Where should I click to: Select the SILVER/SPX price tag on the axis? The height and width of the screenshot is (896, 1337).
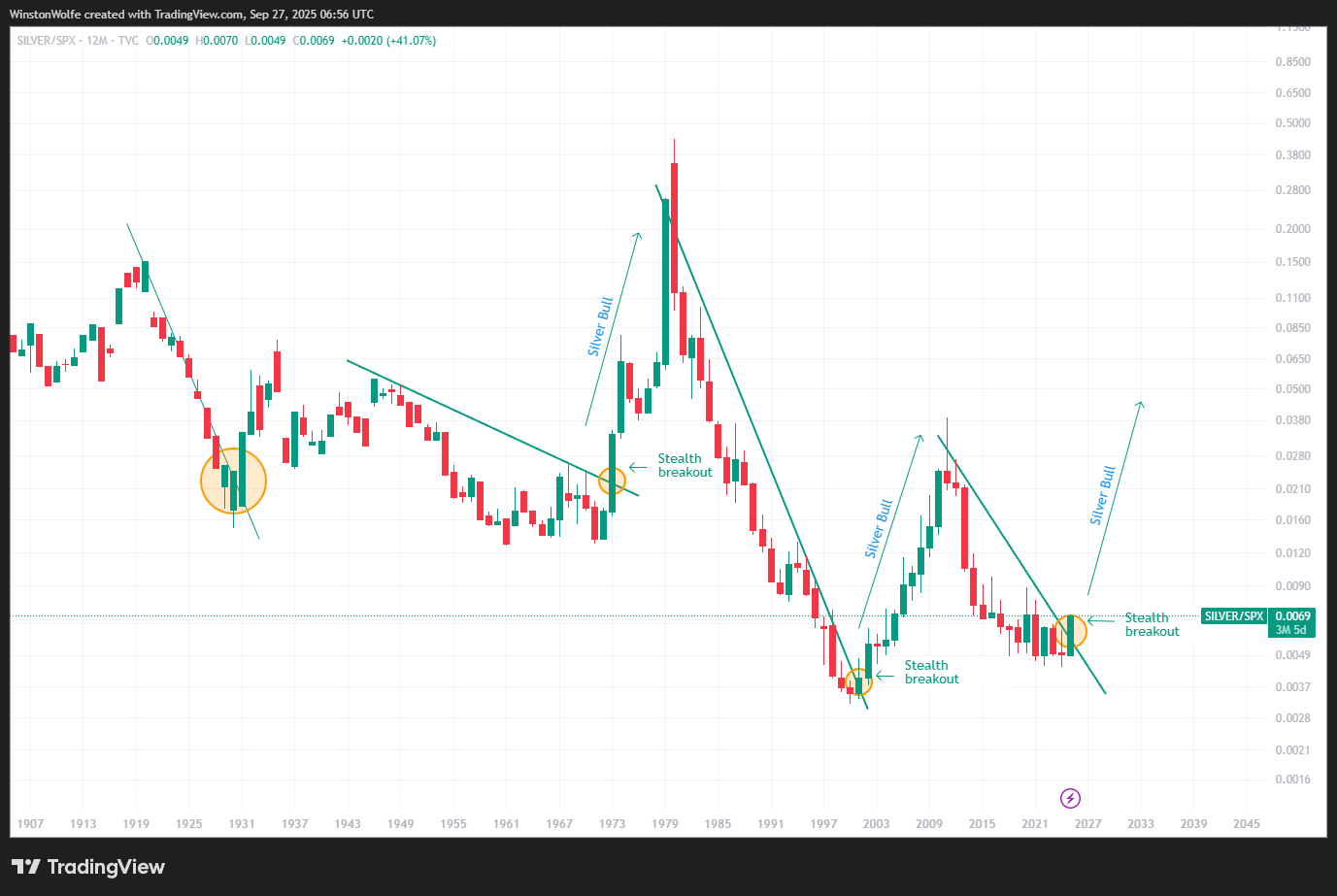tap(1234, 616)
